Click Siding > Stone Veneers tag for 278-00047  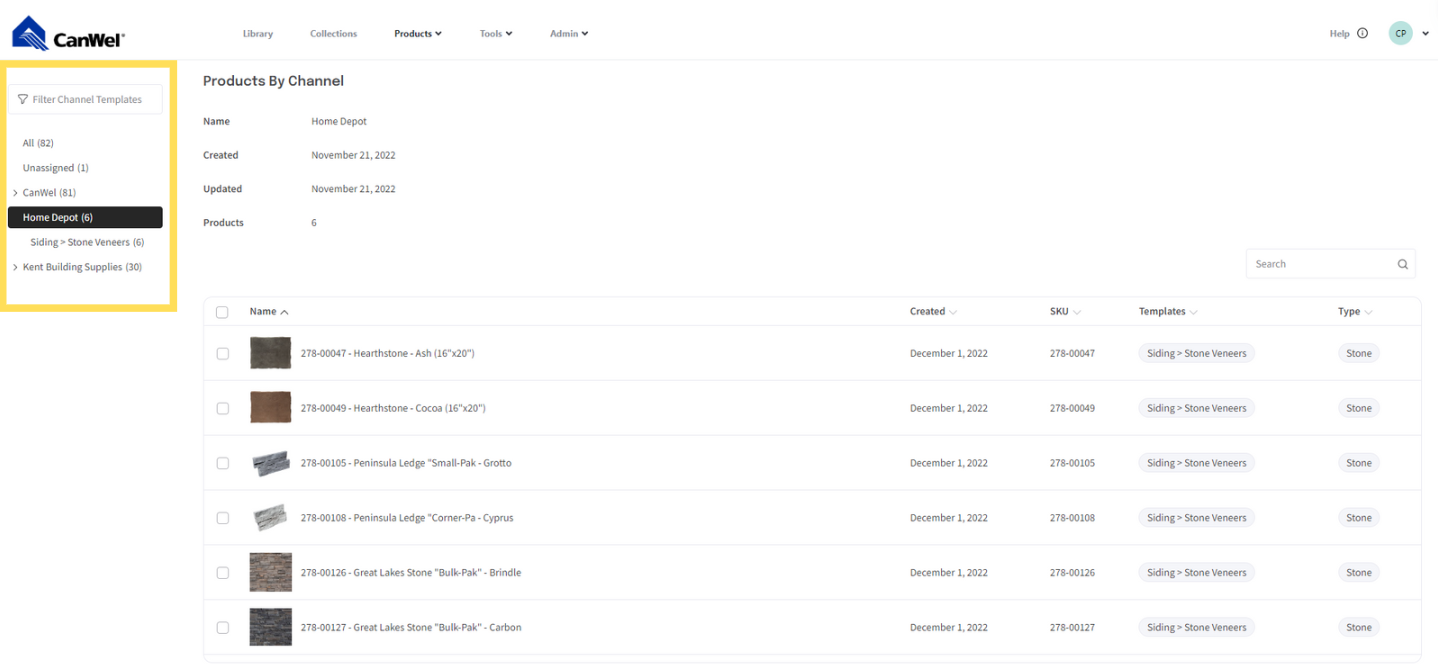1196,353
